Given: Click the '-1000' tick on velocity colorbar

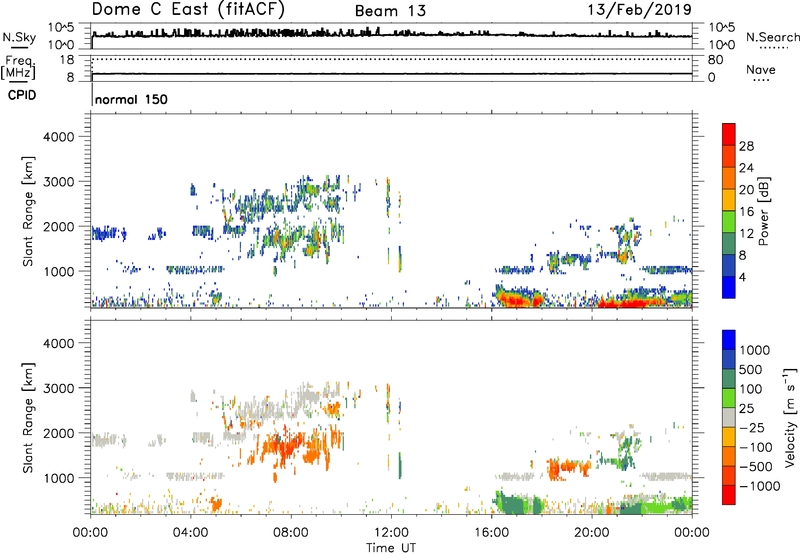Looking at the screenshot, I should click(759, 486).
